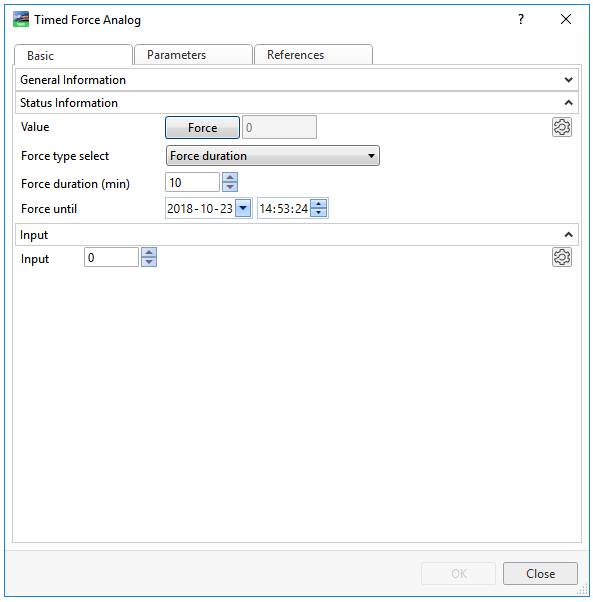The width and height of the screenshot is (593, 602).
Task: Click the 'Force duration (min)' label
Action: (x=75, y=184)
